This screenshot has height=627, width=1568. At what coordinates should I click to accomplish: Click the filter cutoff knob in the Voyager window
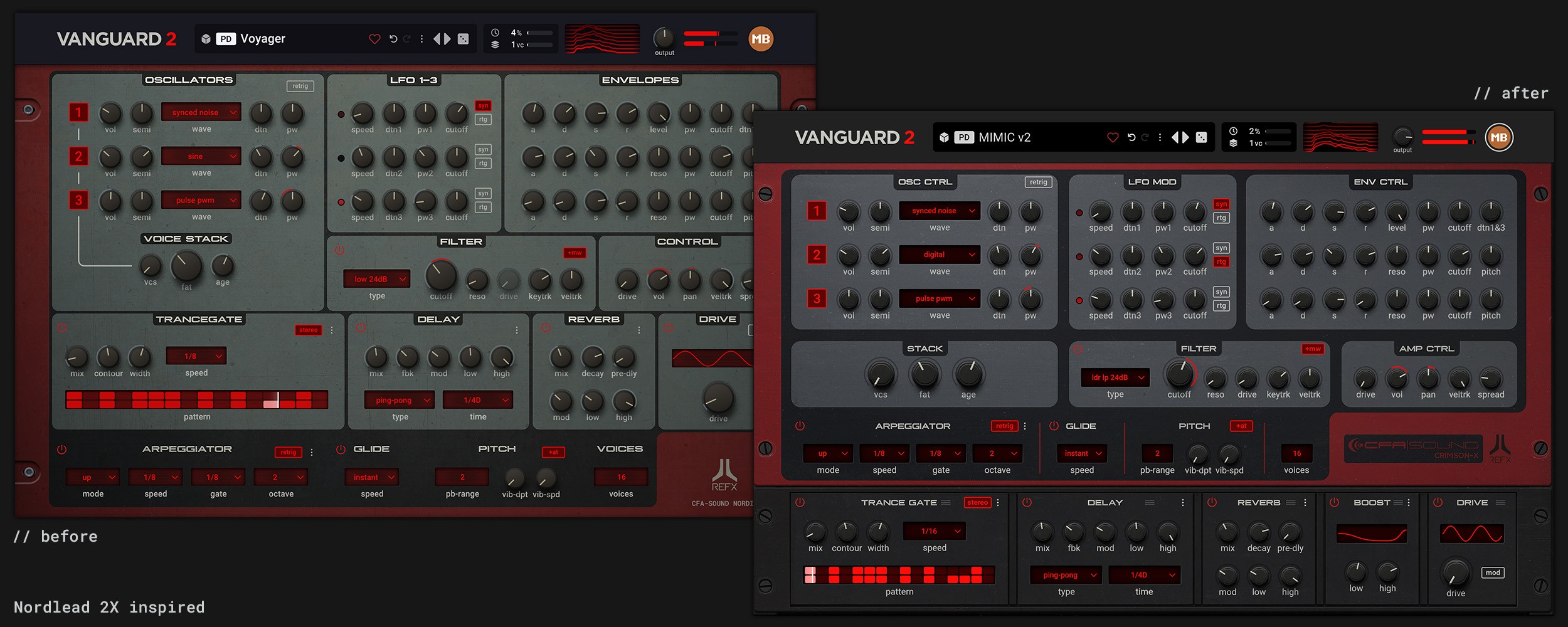click(441, 275)
